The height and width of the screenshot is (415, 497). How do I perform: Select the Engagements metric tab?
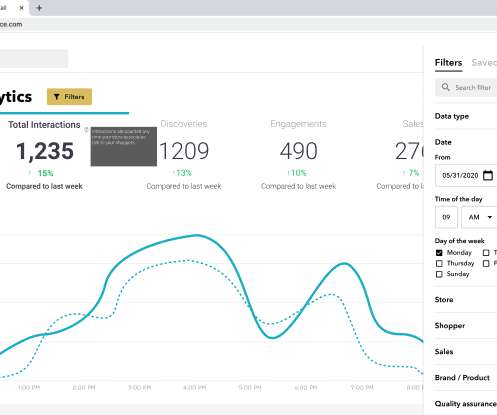pos(298,124)
